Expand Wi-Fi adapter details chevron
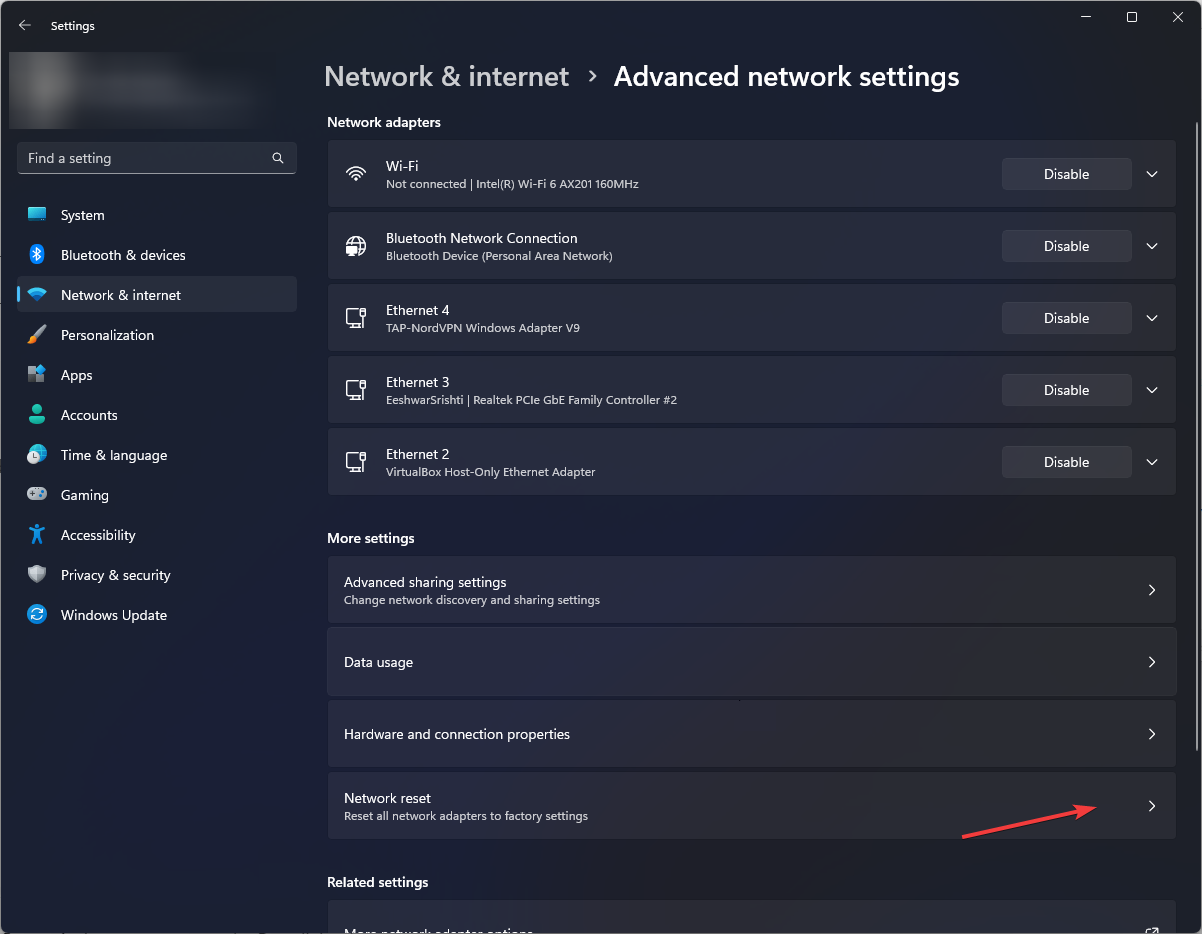 coord(1152,174)
